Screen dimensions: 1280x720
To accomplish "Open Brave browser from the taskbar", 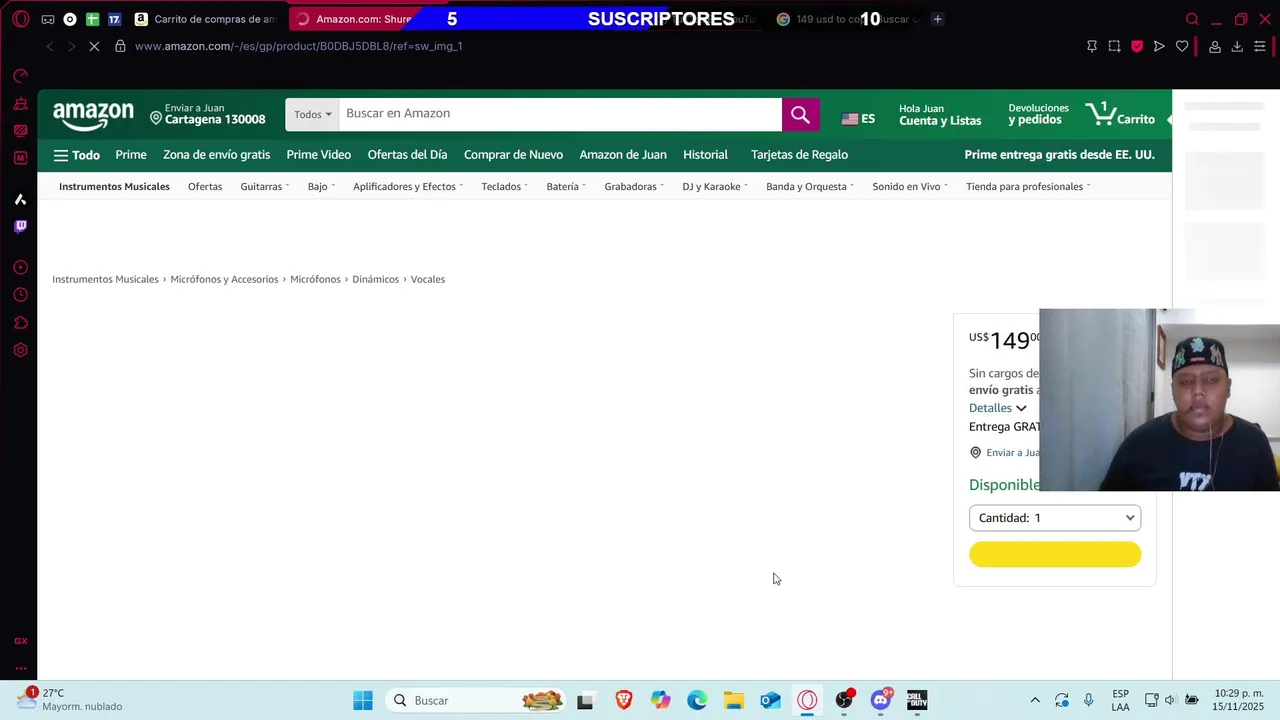I will (624, 700).
